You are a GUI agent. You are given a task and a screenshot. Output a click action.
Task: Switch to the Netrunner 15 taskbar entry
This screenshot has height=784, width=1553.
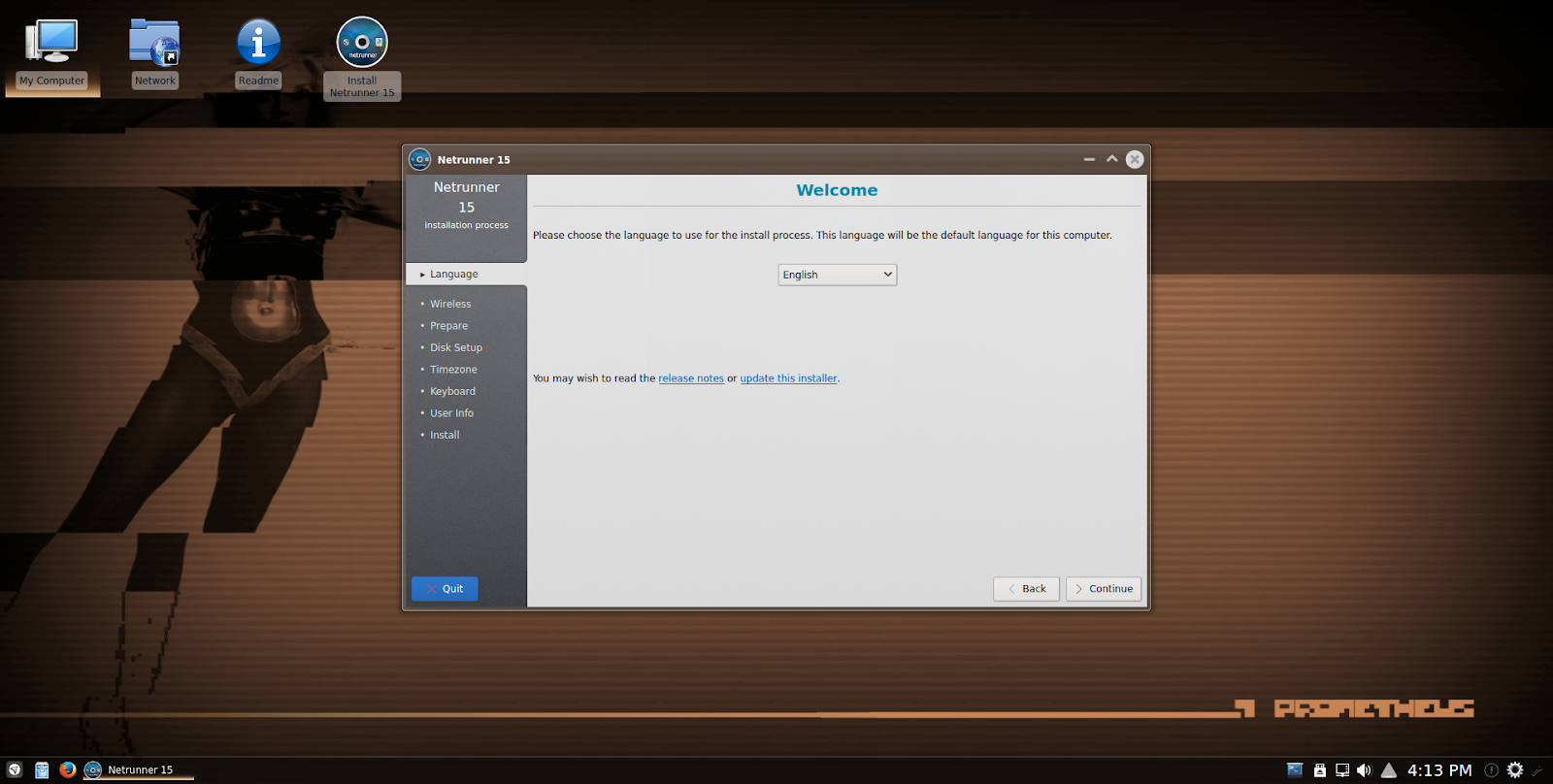click(138, 769)
